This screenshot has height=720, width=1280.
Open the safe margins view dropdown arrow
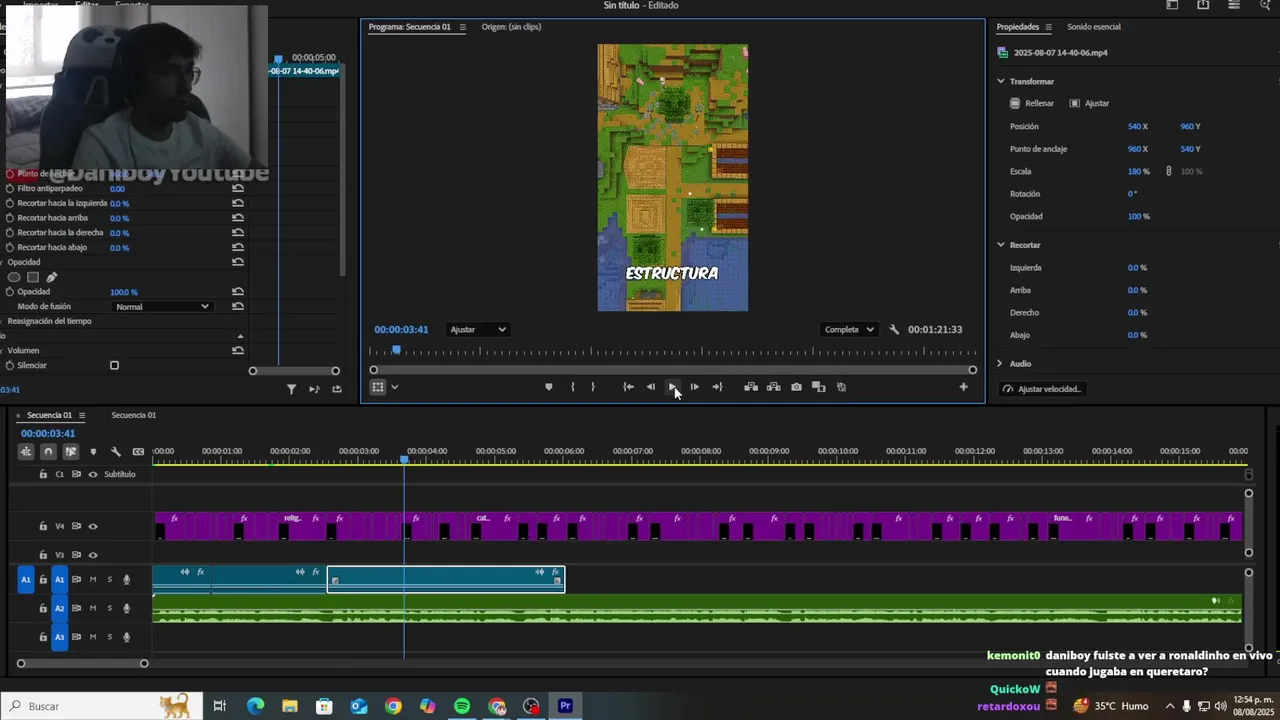click(395, 387)
